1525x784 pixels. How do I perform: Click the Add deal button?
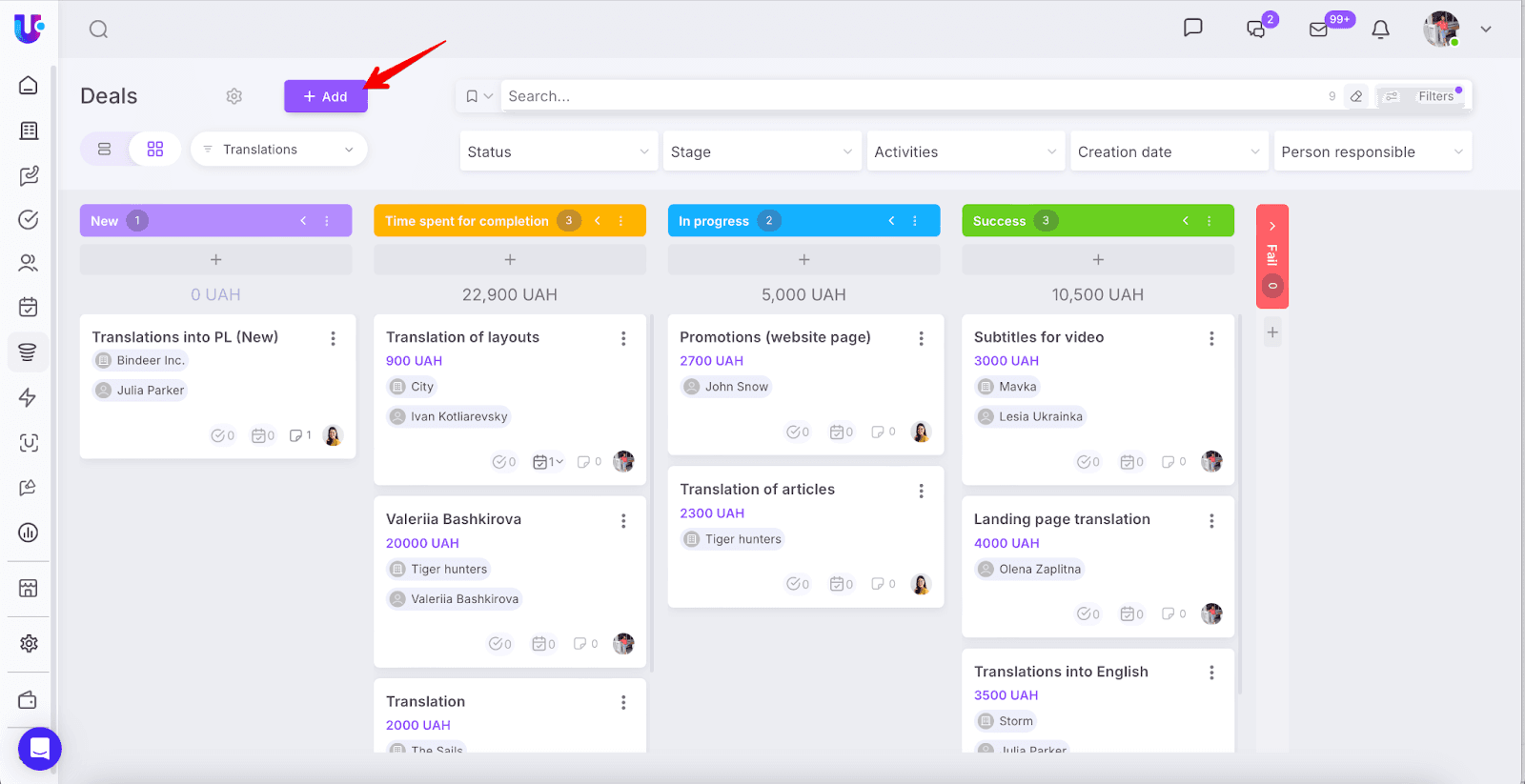[x=325, y=96]
